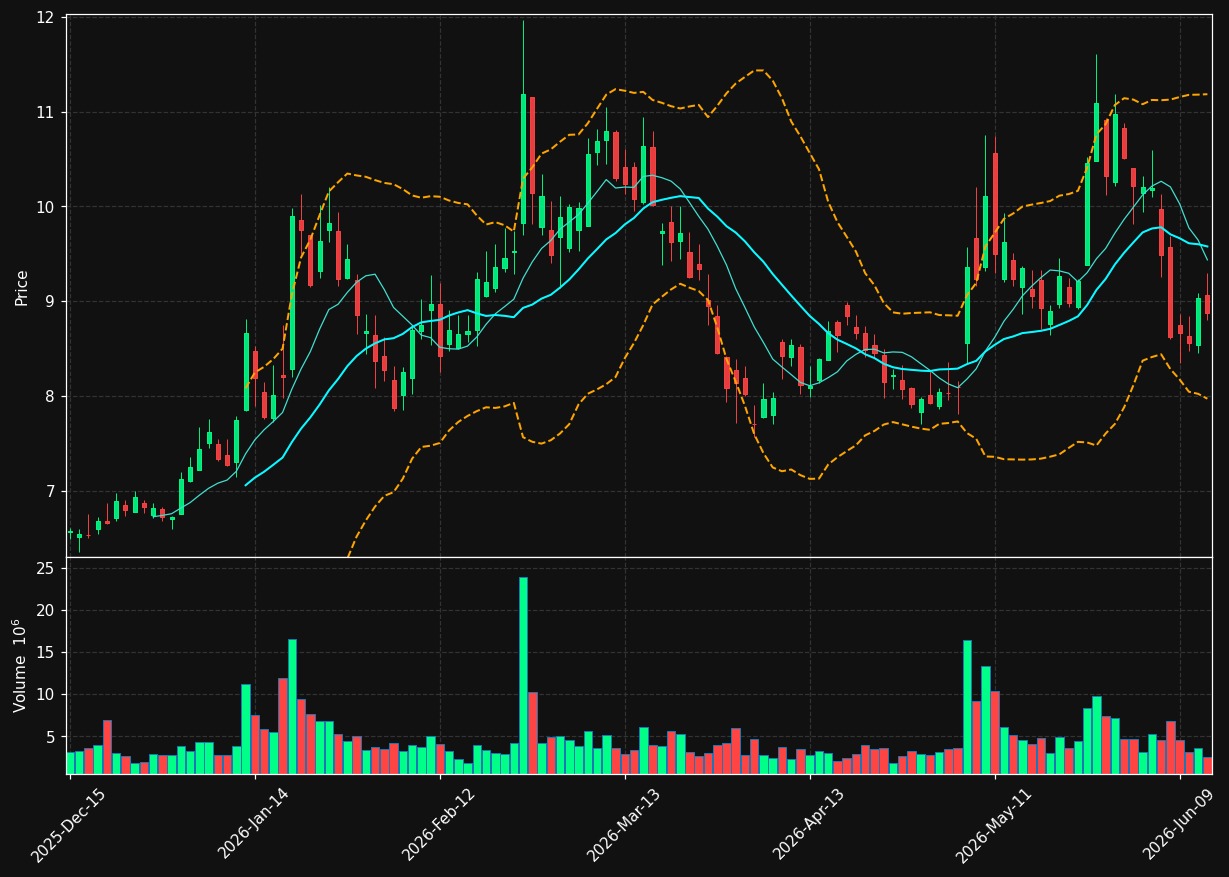Click price axis value 11

tap(46, 112)
